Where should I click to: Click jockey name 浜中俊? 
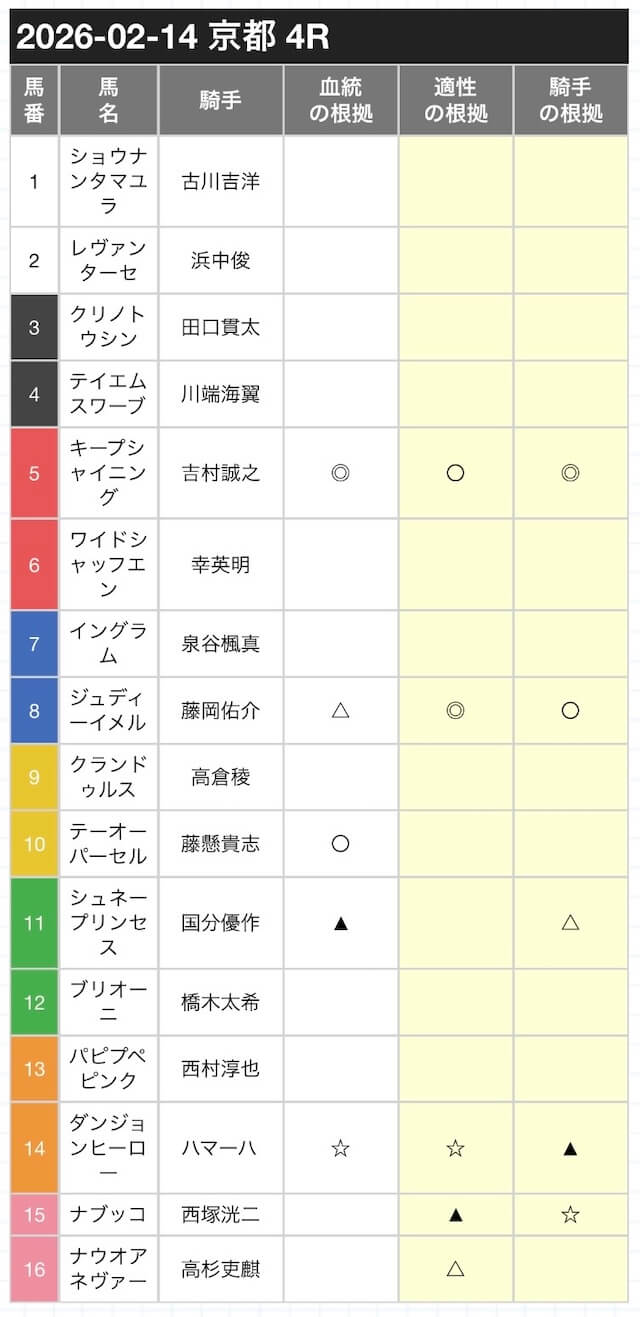coord(220,260)
